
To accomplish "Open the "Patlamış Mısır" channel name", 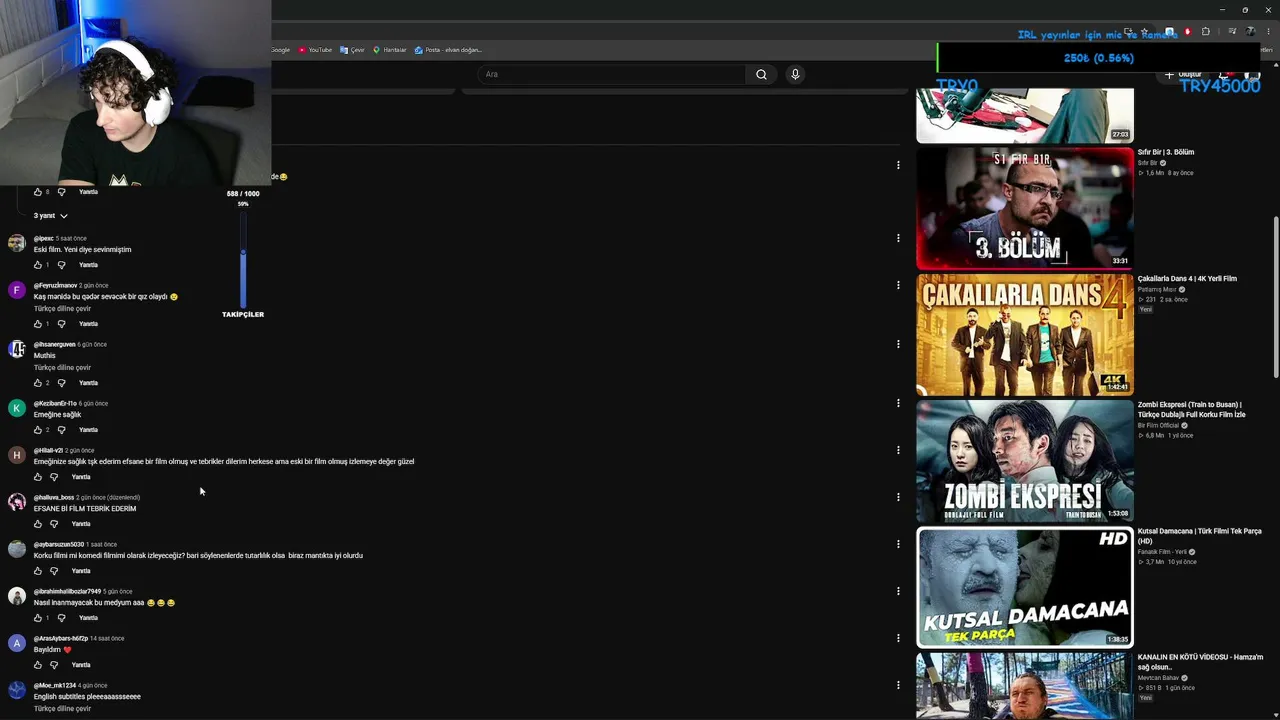I will coord(1157,289).
